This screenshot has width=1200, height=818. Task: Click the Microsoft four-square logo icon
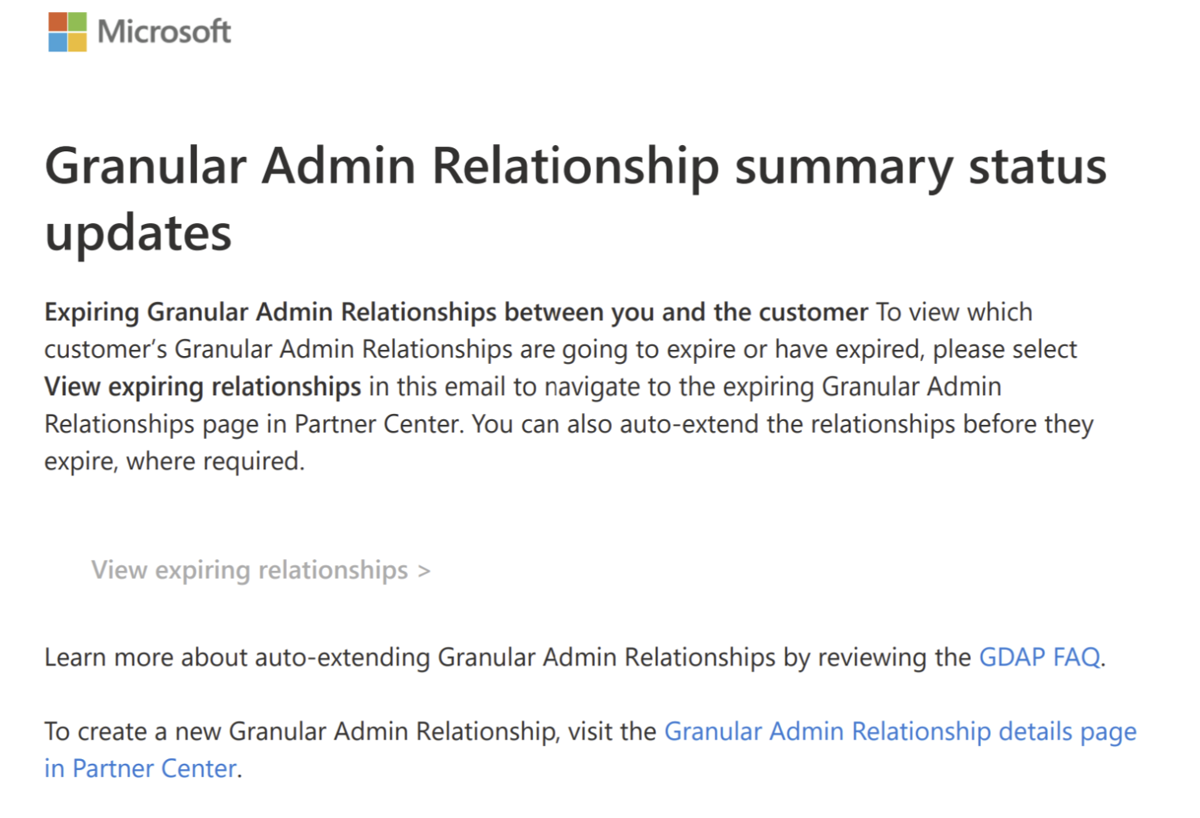[67, 32]
